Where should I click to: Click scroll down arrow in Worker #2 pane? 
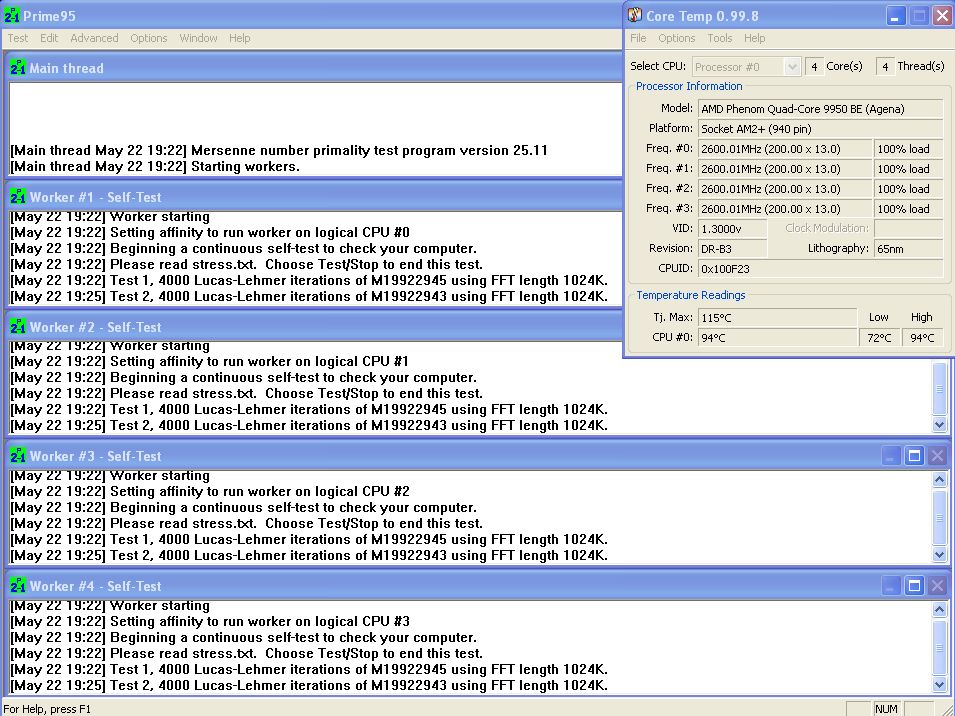[x=939, y=425]
